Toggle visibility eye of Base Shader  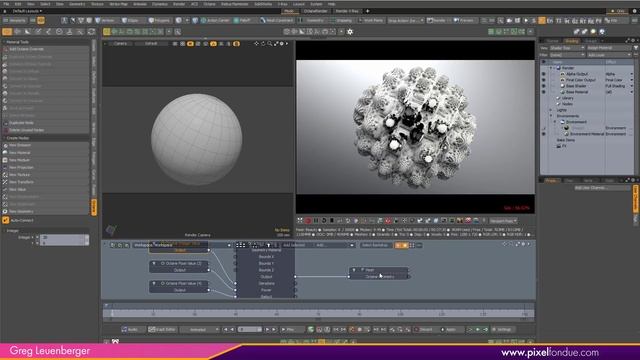(543, 86)
